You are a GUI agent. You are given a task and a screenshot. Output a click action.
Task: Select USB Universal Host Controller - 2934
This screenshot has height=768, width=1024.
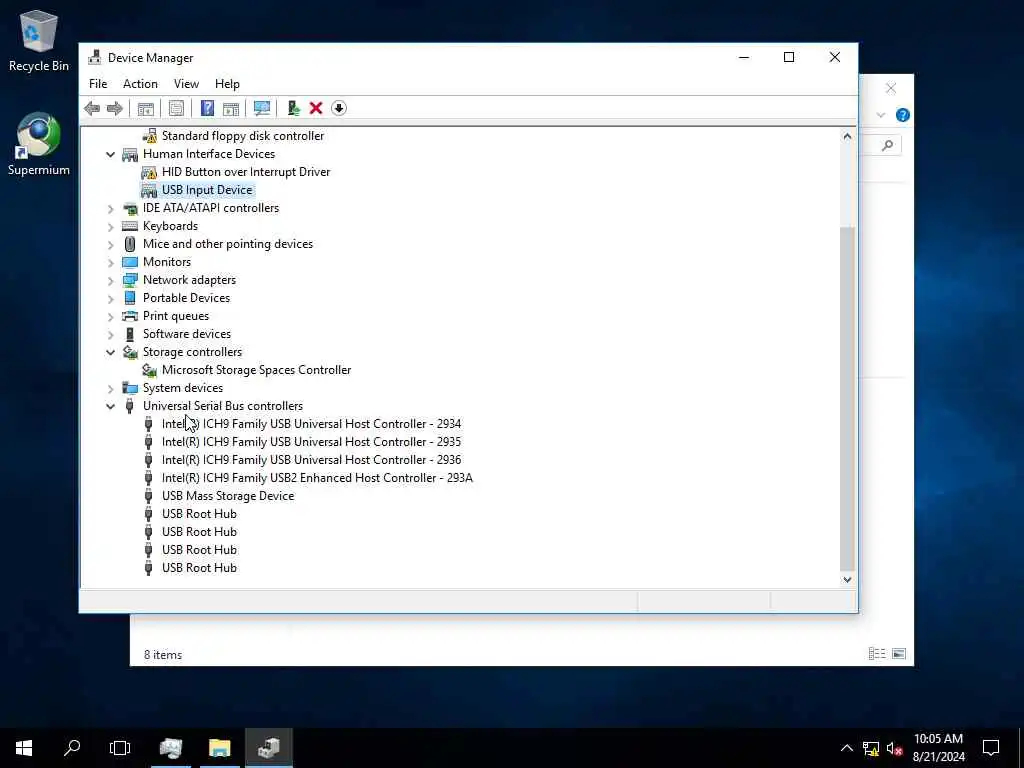[x=312, y=424]
